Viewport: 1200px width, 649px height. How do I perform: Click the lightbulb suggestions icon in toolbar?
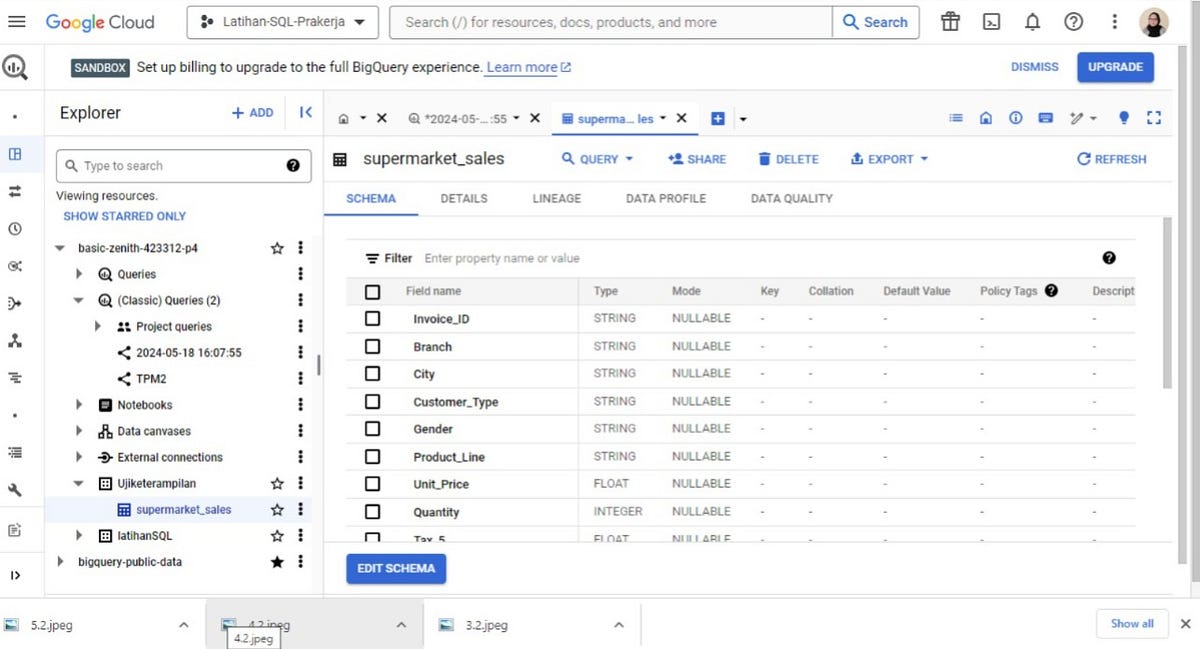1123,118
